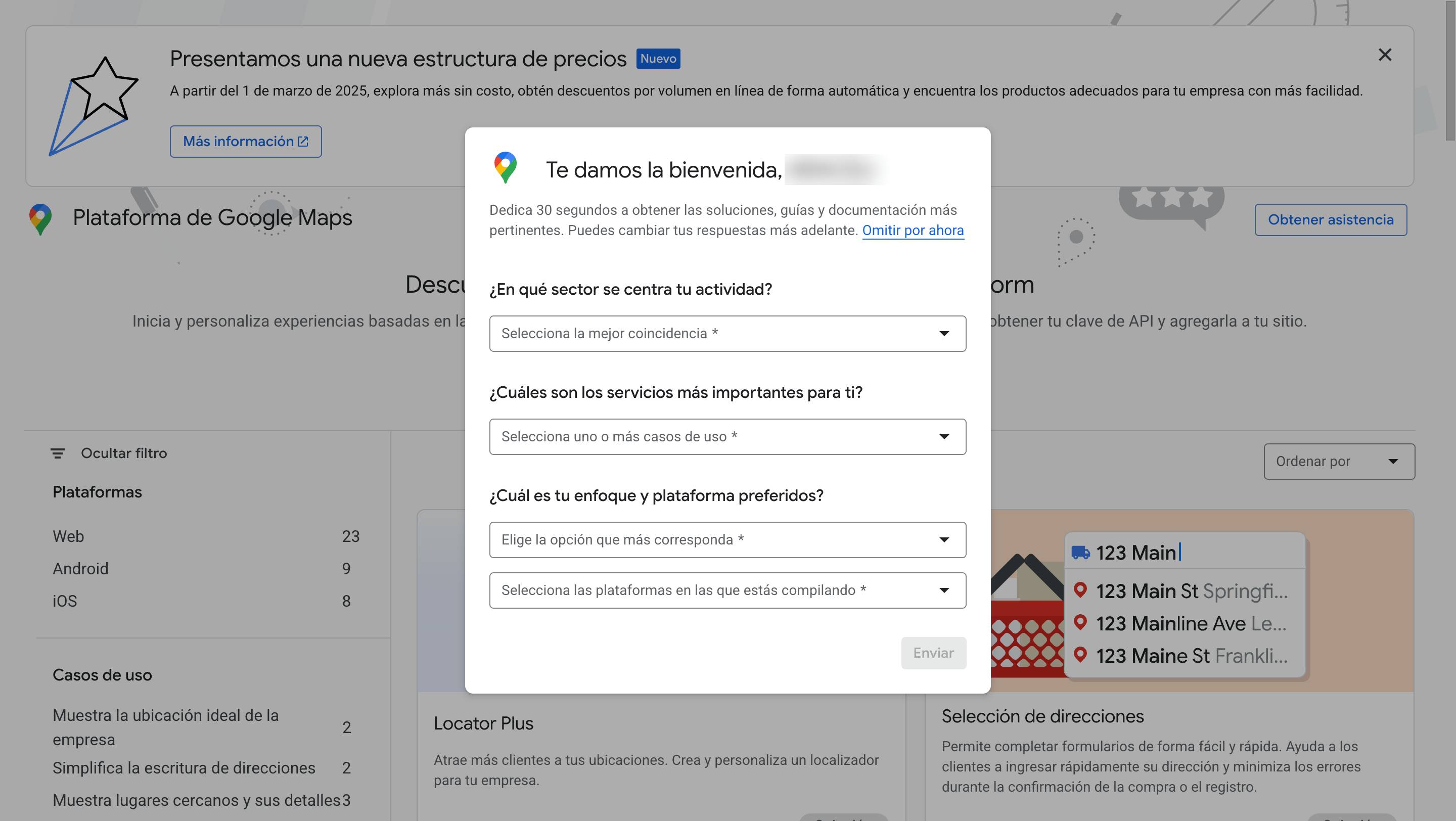Viewport: 1456px width, 821px height.
Task: Click the Casos de uso filter heading
Action: 102,675
